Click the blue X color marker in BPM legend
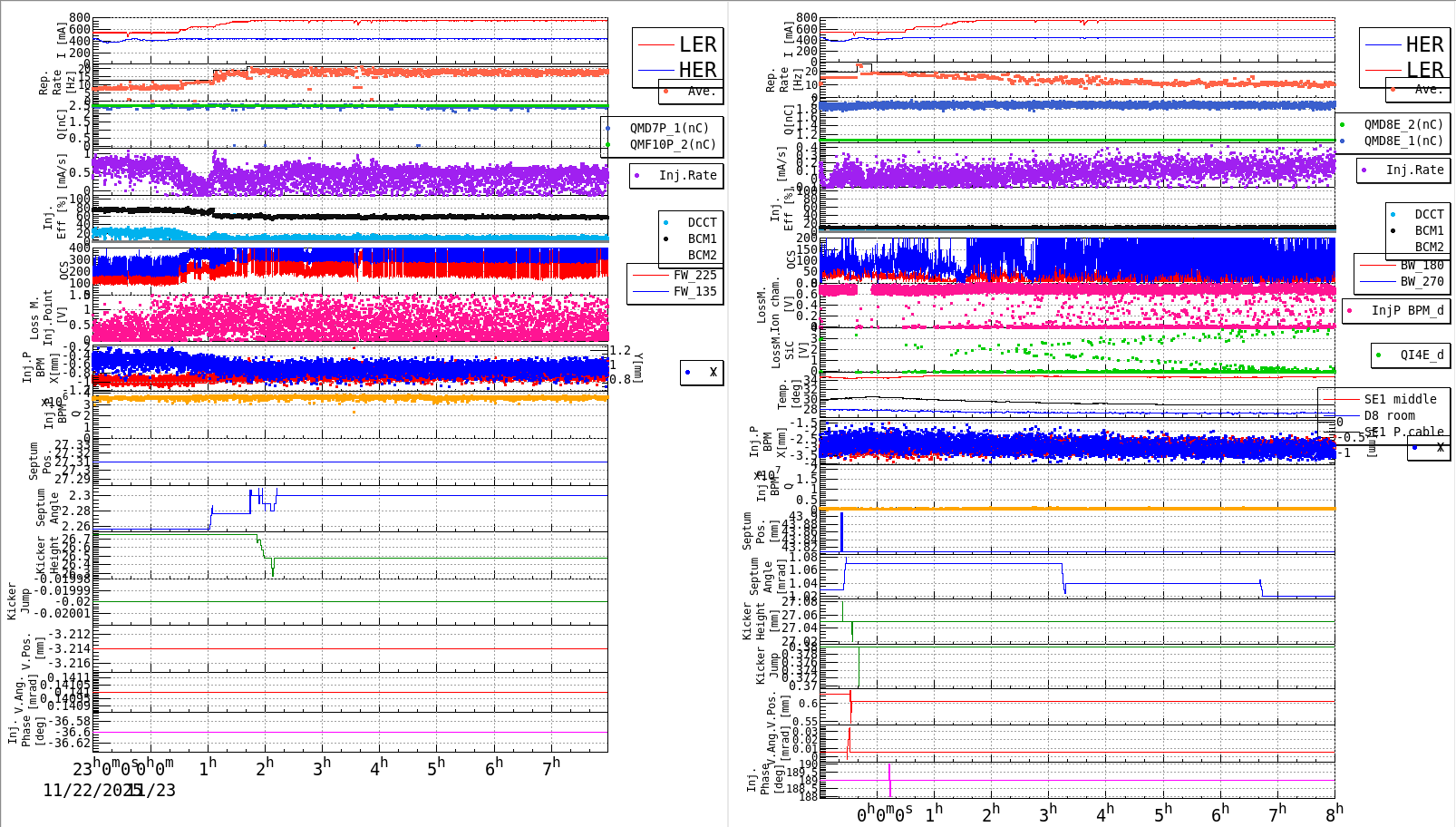This screenshot has width=1456, height=827. [688, 373]
